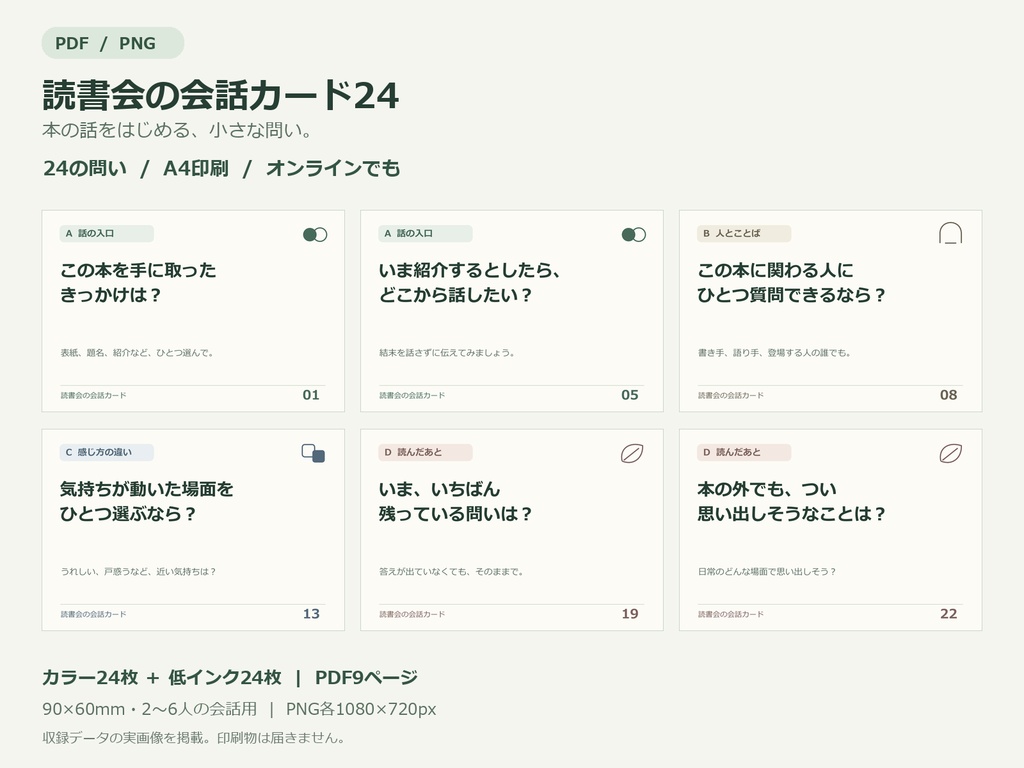Click the text '90×60mm・2〜6人の会話用'
The height and width of the screenshot is (768, 1024).
pyautogui.click(x=150, y=709)
